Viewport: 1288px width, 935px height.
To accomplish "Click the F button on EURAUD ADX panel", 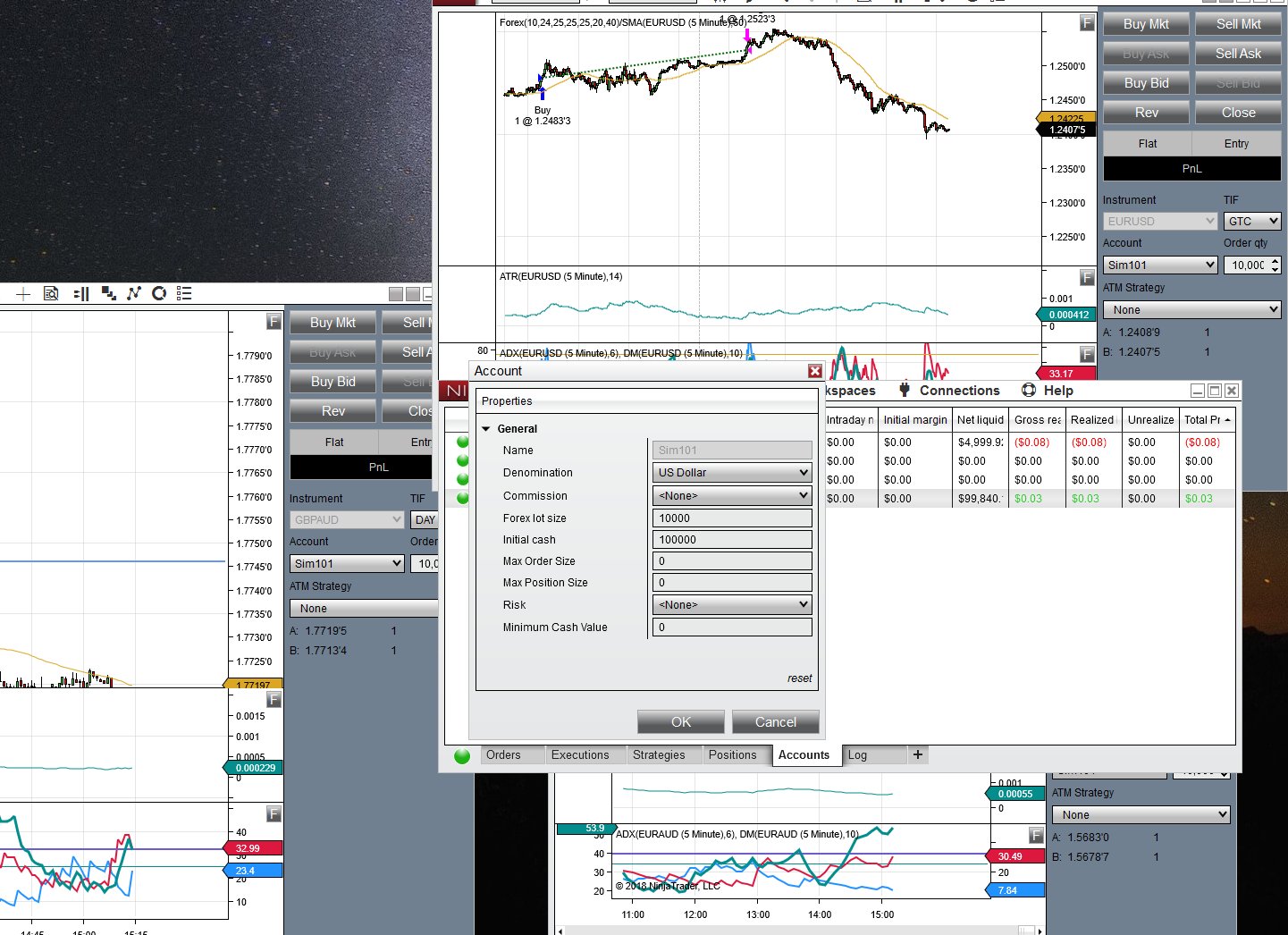I will tap(1036, 836).
